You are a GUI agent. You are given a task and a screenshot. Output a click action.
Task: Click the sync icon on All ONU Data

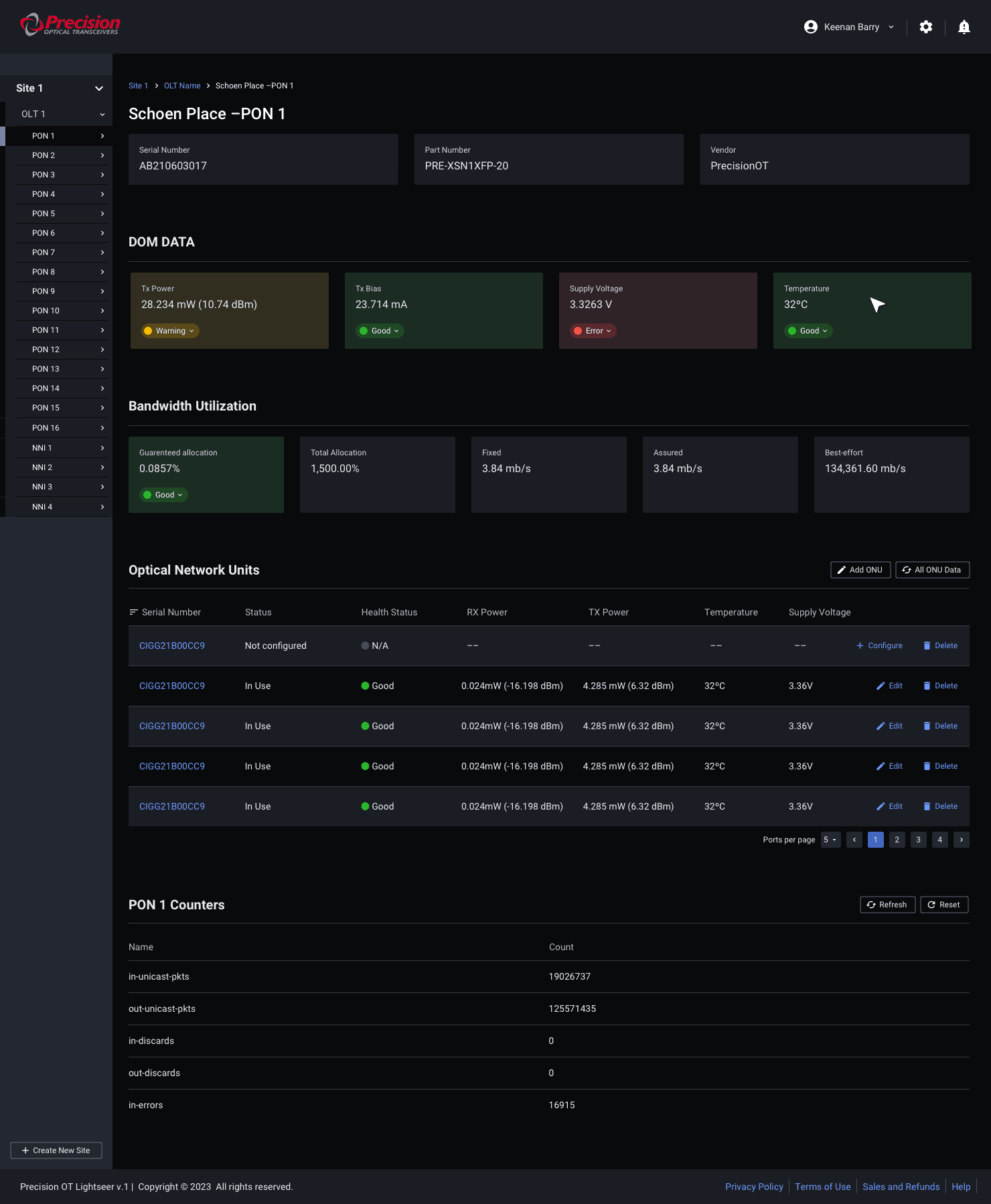tap(907, 570)
